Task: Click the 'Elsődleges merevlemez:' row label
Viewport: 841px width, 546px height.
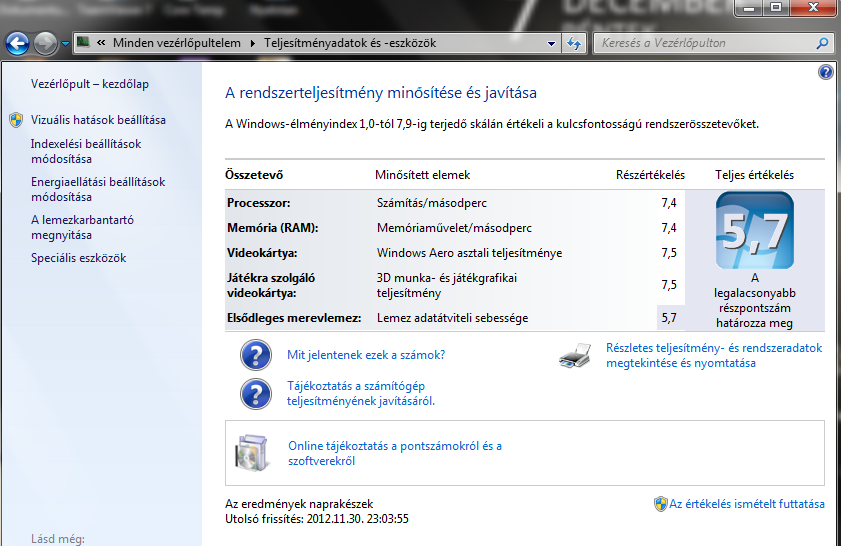Action: point(294,318)
